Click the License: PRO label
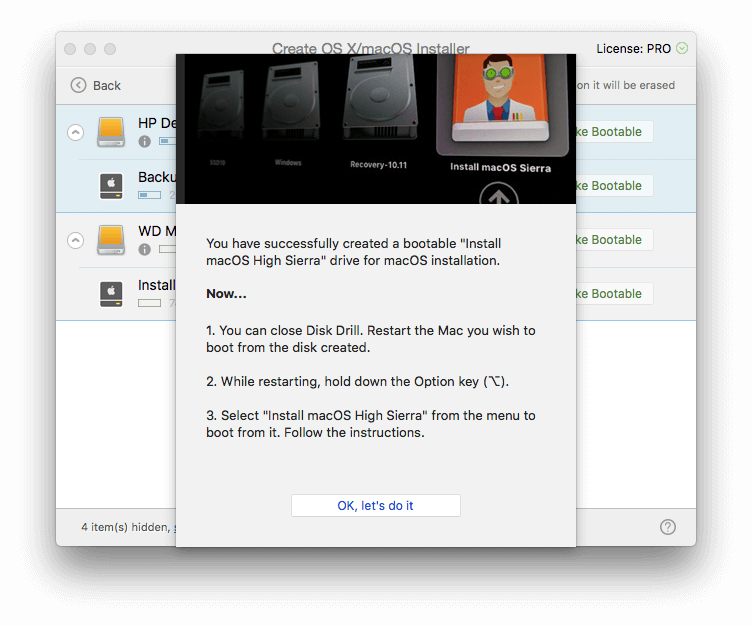Screen dimensions: 752x626 point(633,48)
